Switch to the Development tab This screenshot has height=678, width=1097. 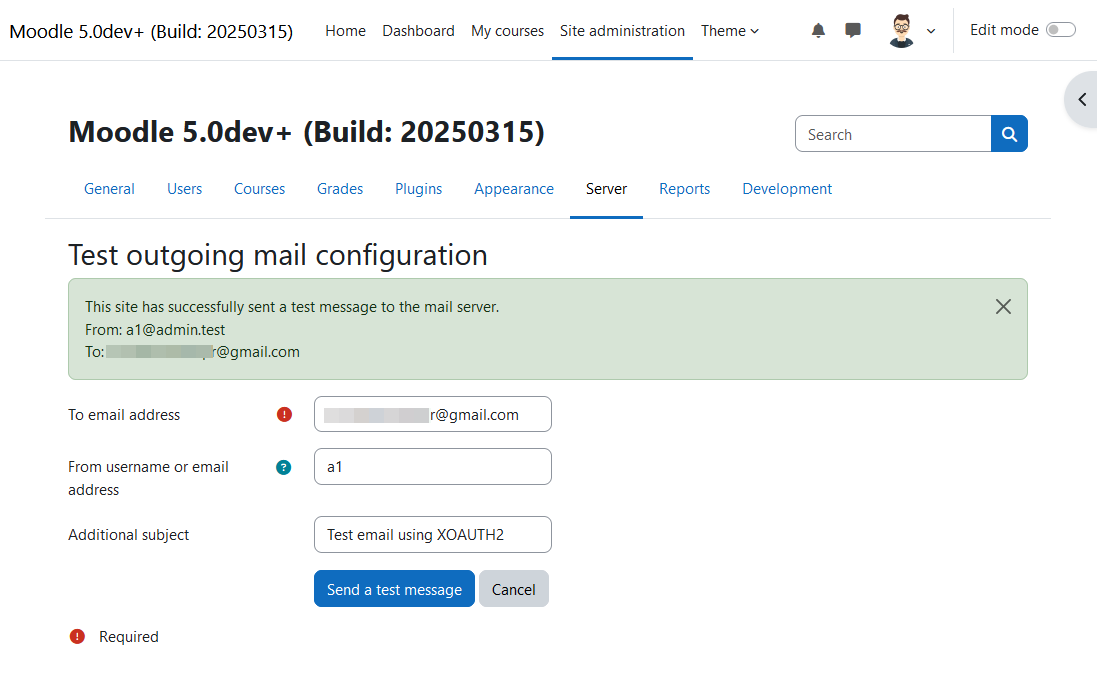coord(787,189)
